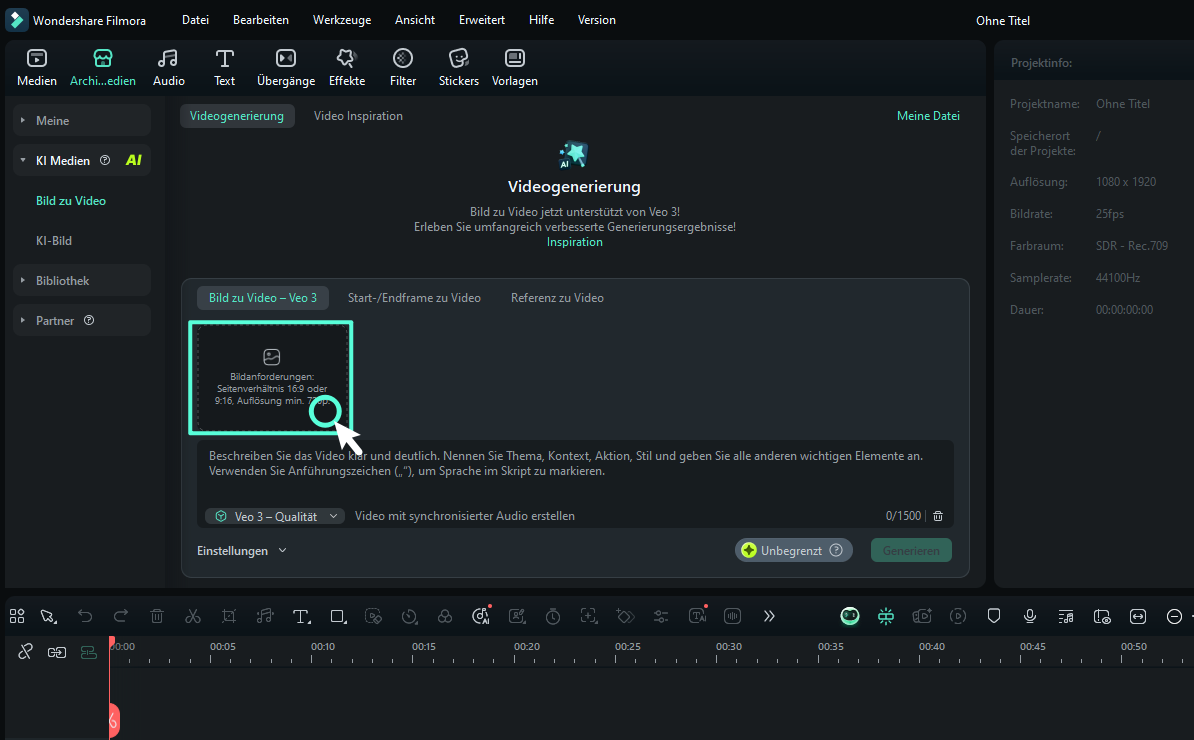Open the Ansicht menu
The image size is (1194, 740).
(415, 20)
